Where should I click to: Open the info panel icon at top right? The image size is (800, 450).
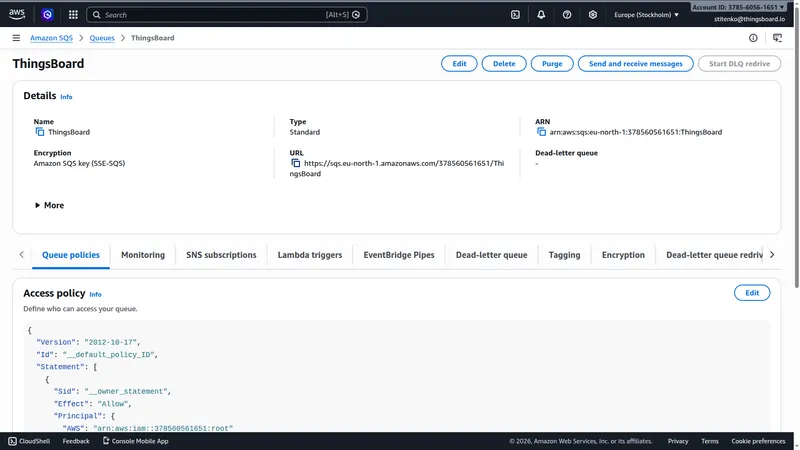tap(753, 38)
